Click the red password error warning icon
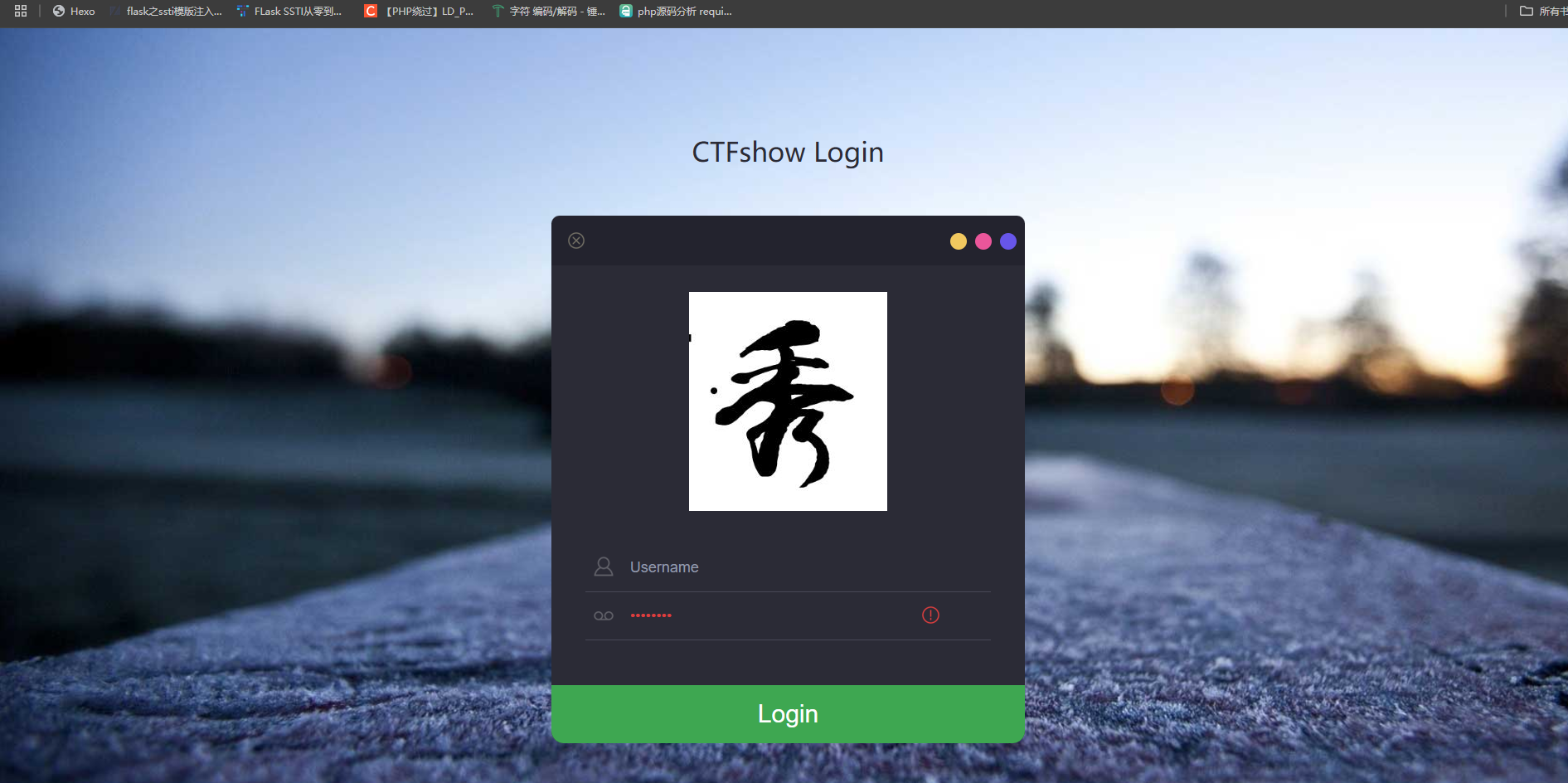The height and width of the screenshot is (783, 1568). coord(930,615)
